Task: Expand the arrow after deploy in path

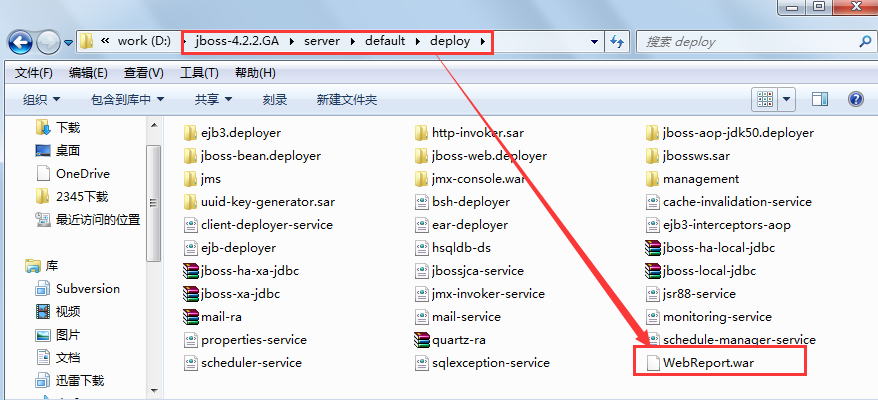Action: click(482, 41)
